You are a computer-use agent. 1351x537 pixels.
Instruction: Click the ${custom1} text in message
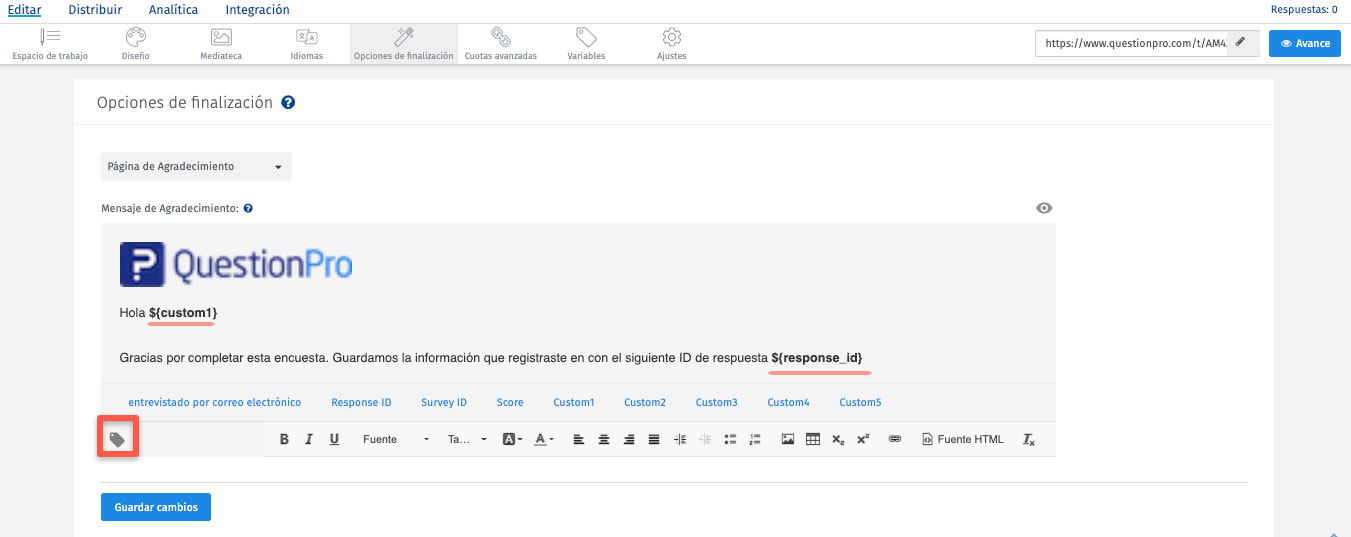(x=183, y=313)
